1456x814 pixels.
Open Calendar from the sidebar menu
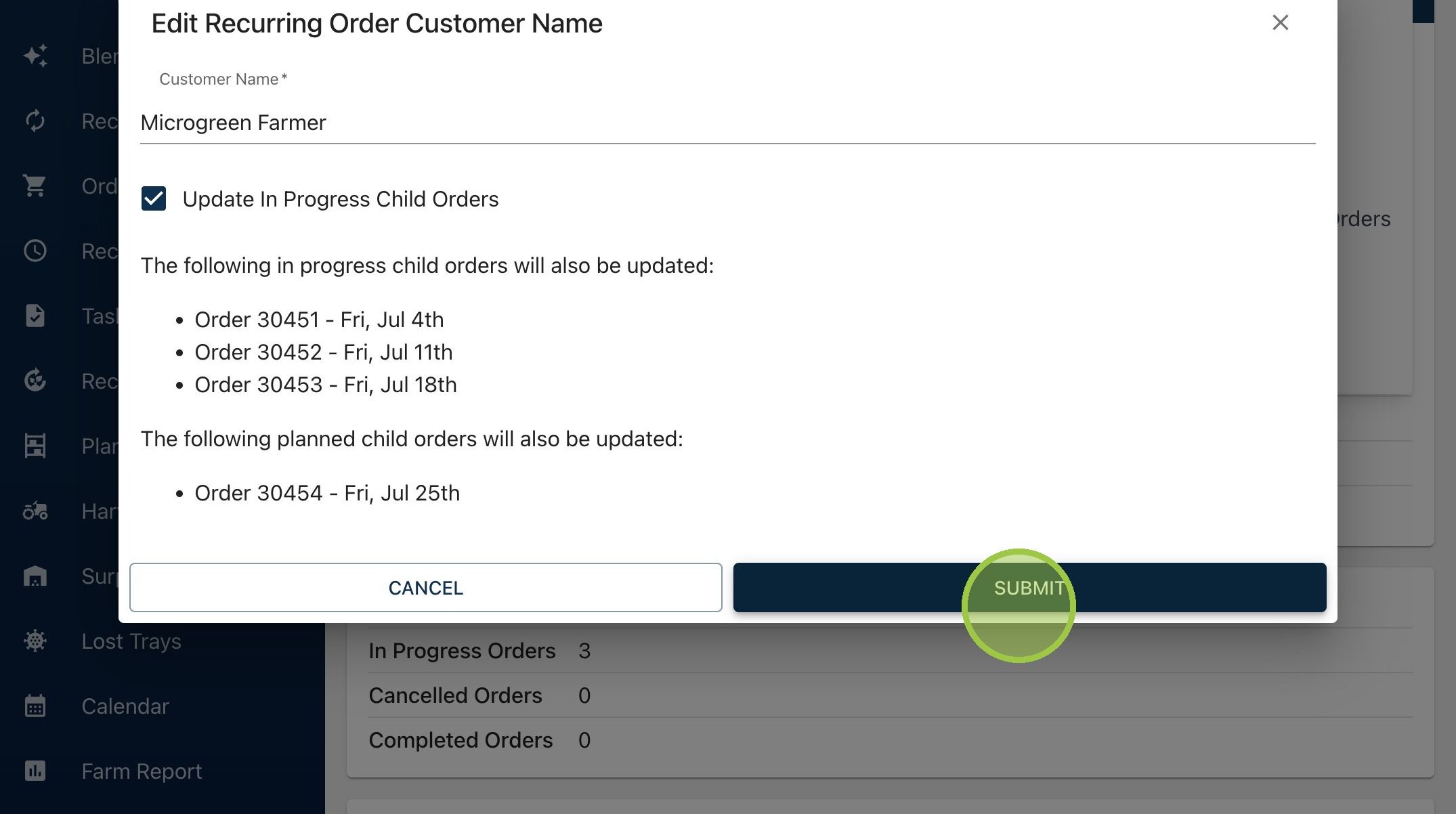pyautogui.click(x=125, y=706)
